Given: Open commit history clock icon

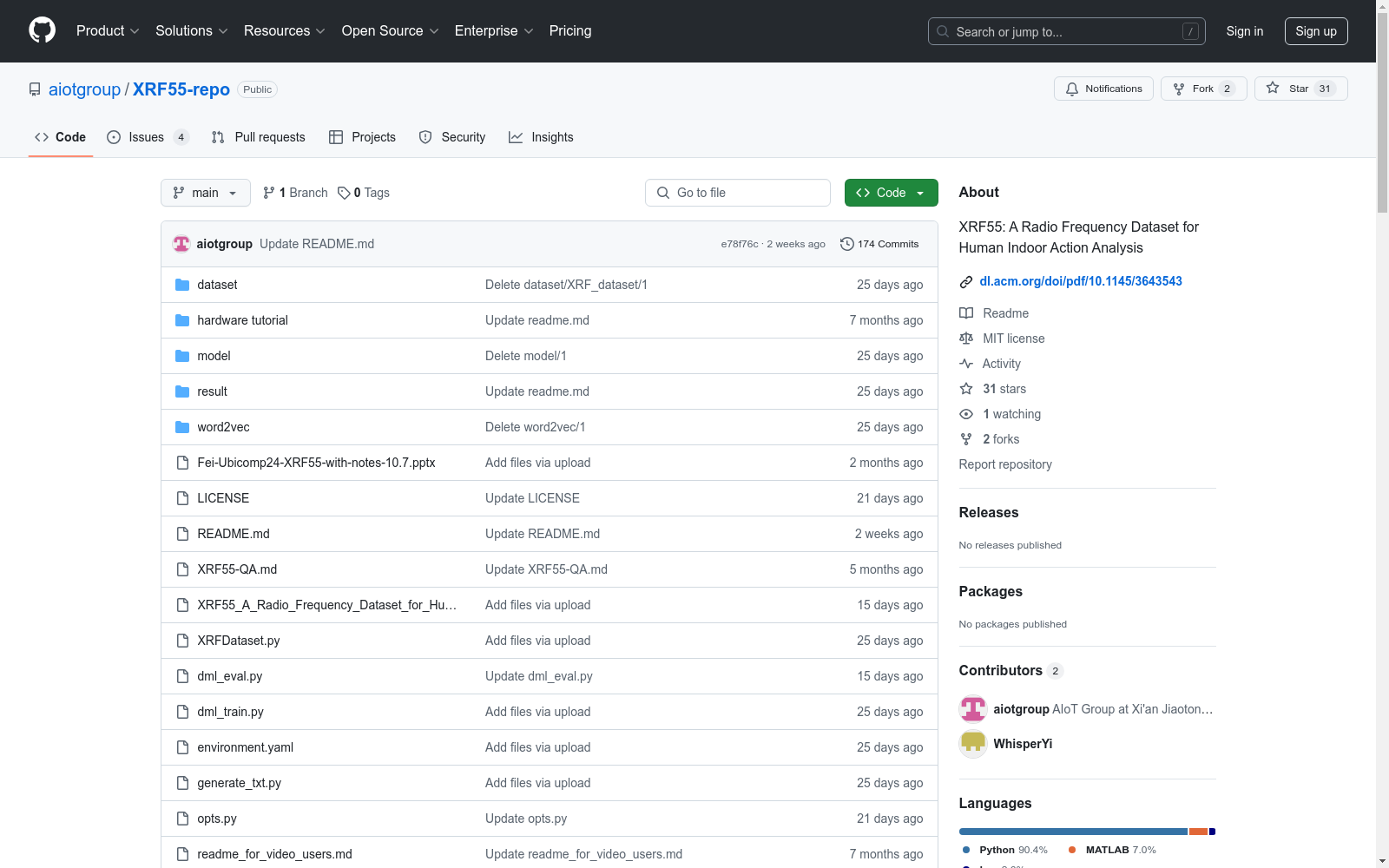Looking at the screenshot, I should [847, 244].
